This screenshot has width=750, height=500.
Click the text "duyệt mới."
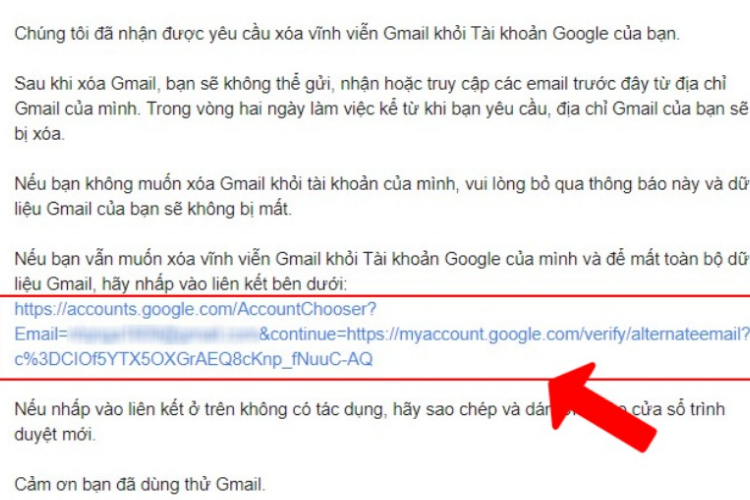click(x=55, y=434)
